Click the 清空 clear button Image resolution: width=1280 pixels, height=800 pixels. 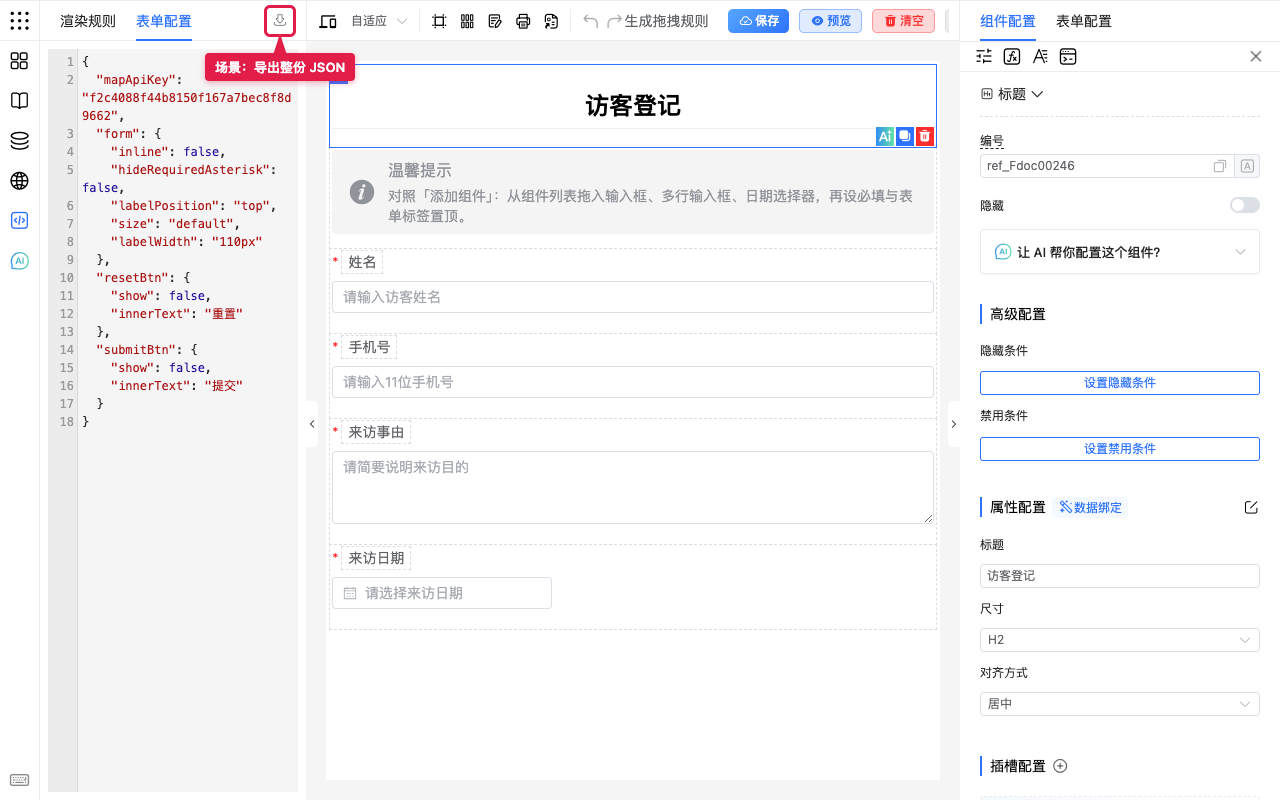[903, 21]
